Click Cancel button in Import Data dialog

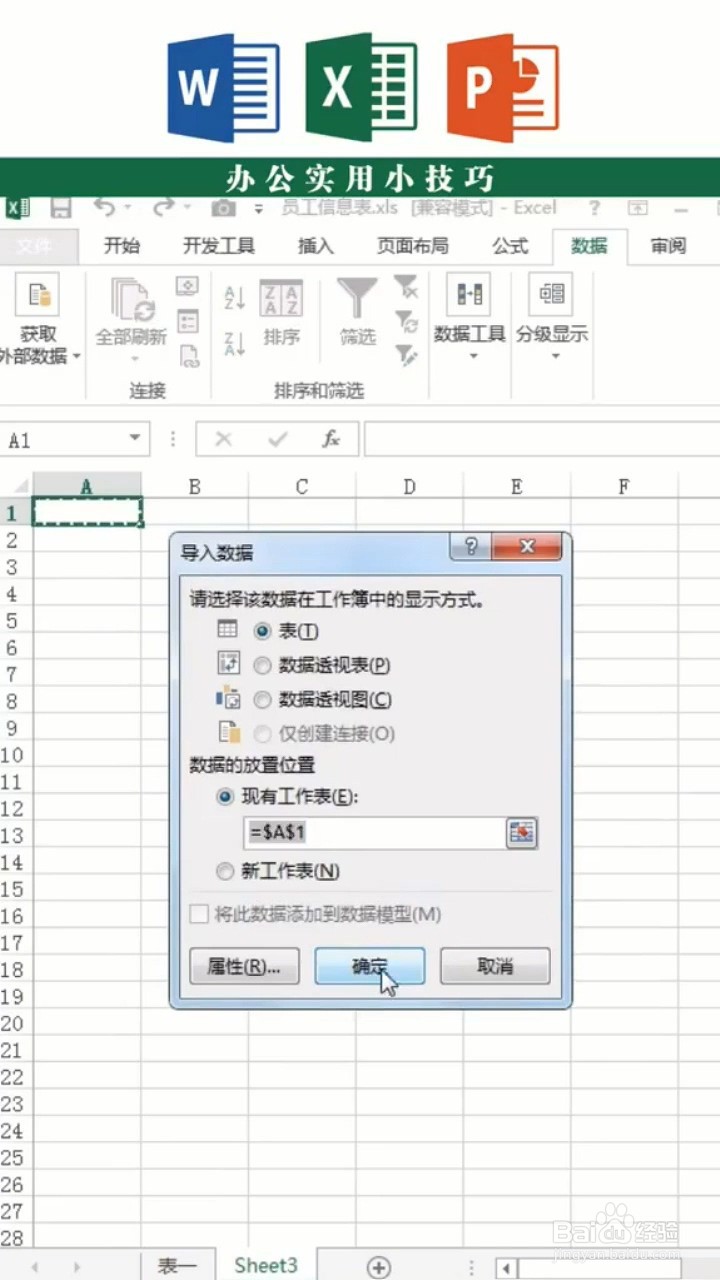(x=495, y=966)
